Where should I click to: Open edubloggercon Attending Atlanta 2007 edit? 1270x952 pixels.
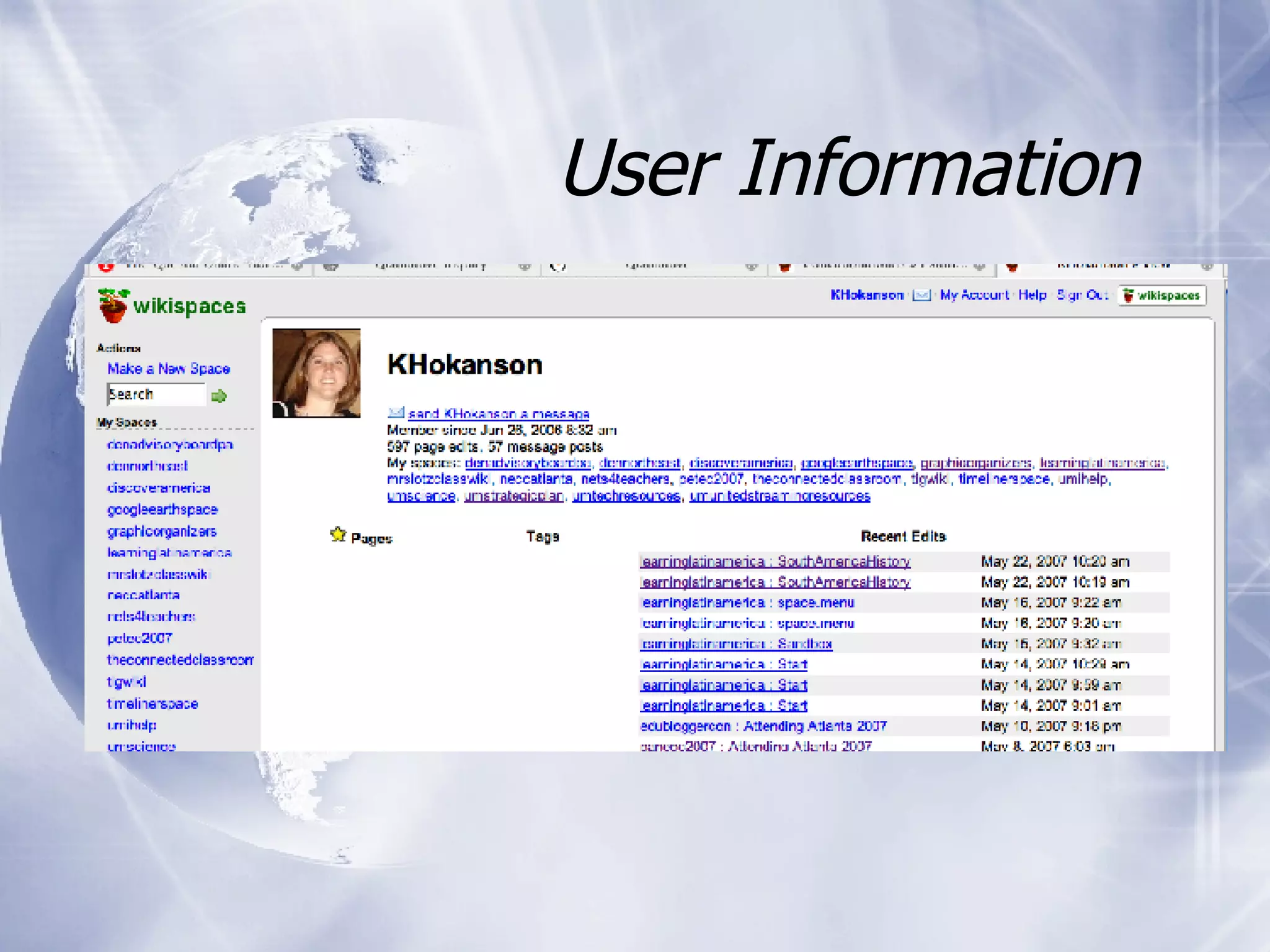(763, 726)
